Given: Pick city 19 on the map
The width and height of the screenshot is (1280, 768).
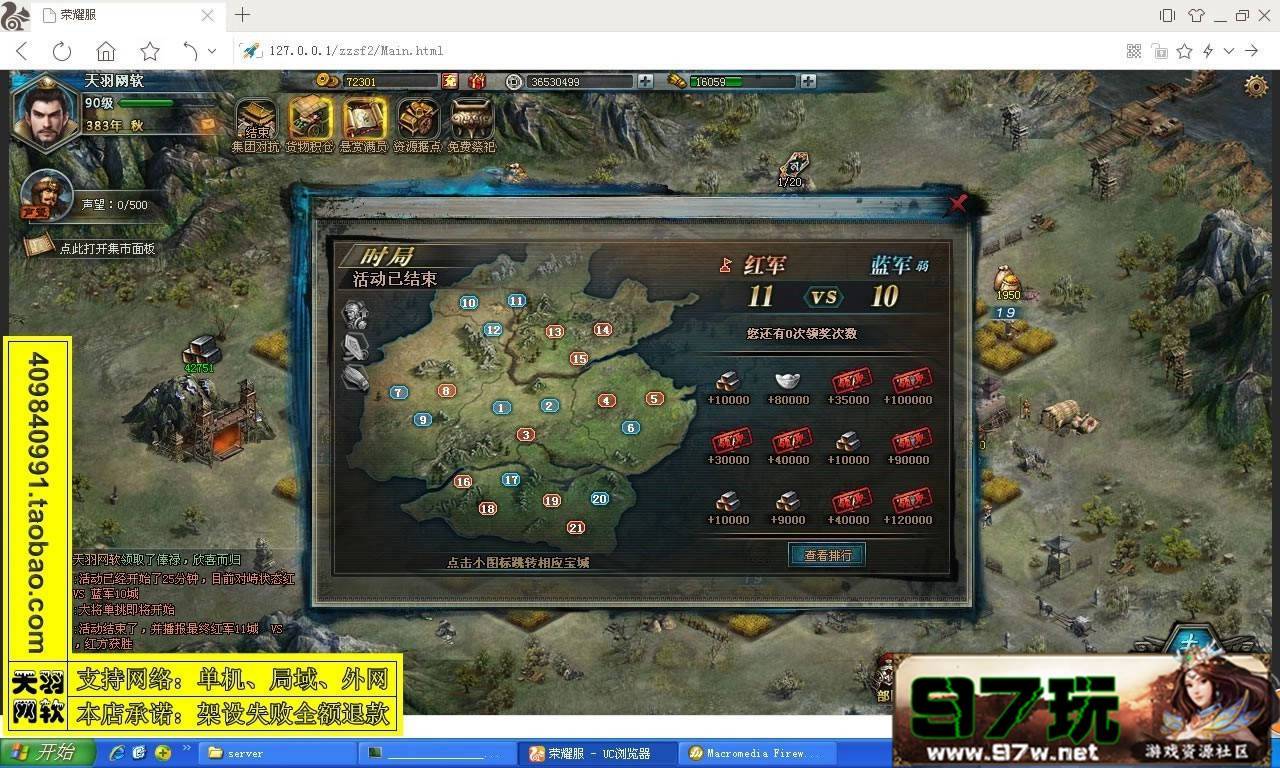Looking at the screenshot, I should click(x=551, y=500).
